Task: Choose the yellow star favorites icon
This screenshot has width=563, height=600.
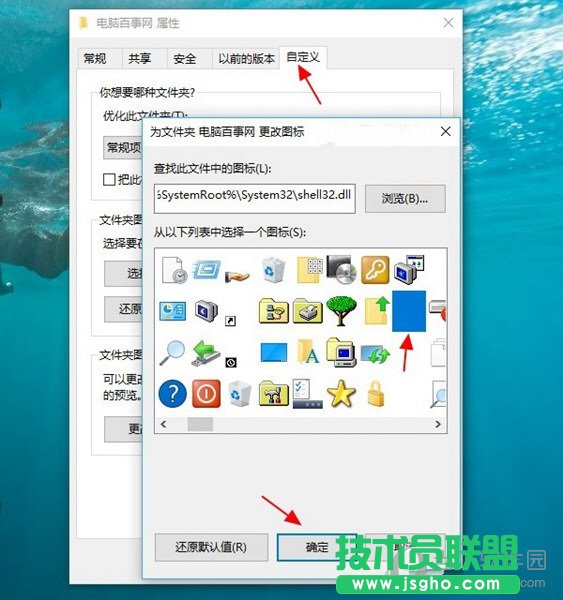Action: [x=341, y=393]
